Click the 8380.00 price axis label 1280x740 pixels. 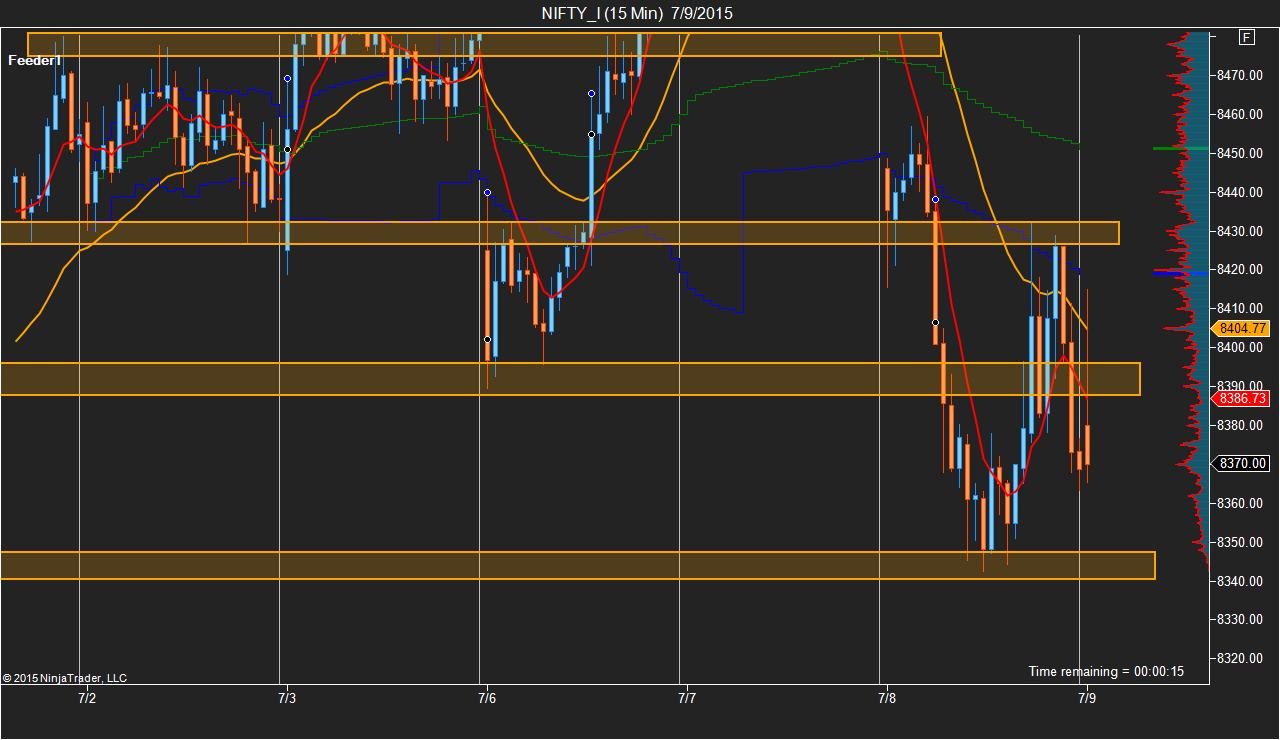click(1239, 425)
